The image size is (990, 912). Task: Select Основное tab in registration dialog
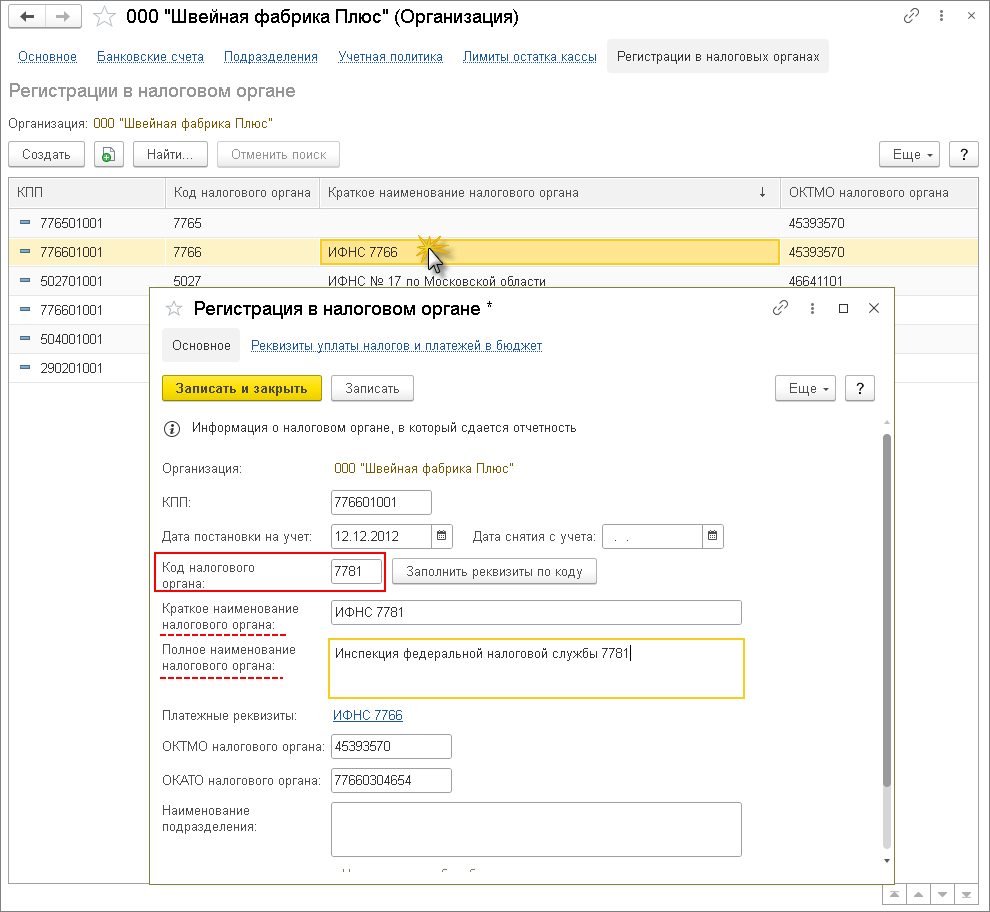click(201, 345)
